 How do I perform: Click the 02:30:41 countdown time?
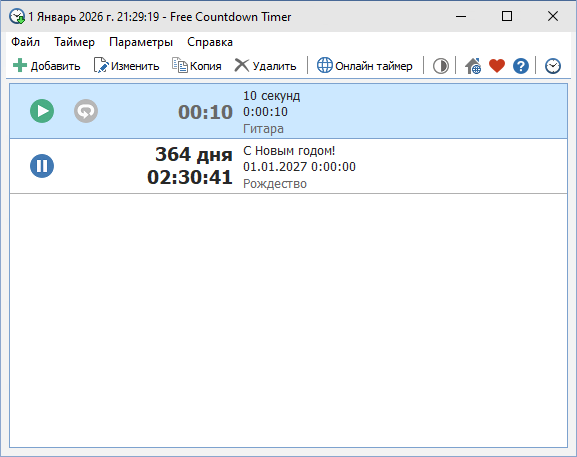[x=190, y=177]
